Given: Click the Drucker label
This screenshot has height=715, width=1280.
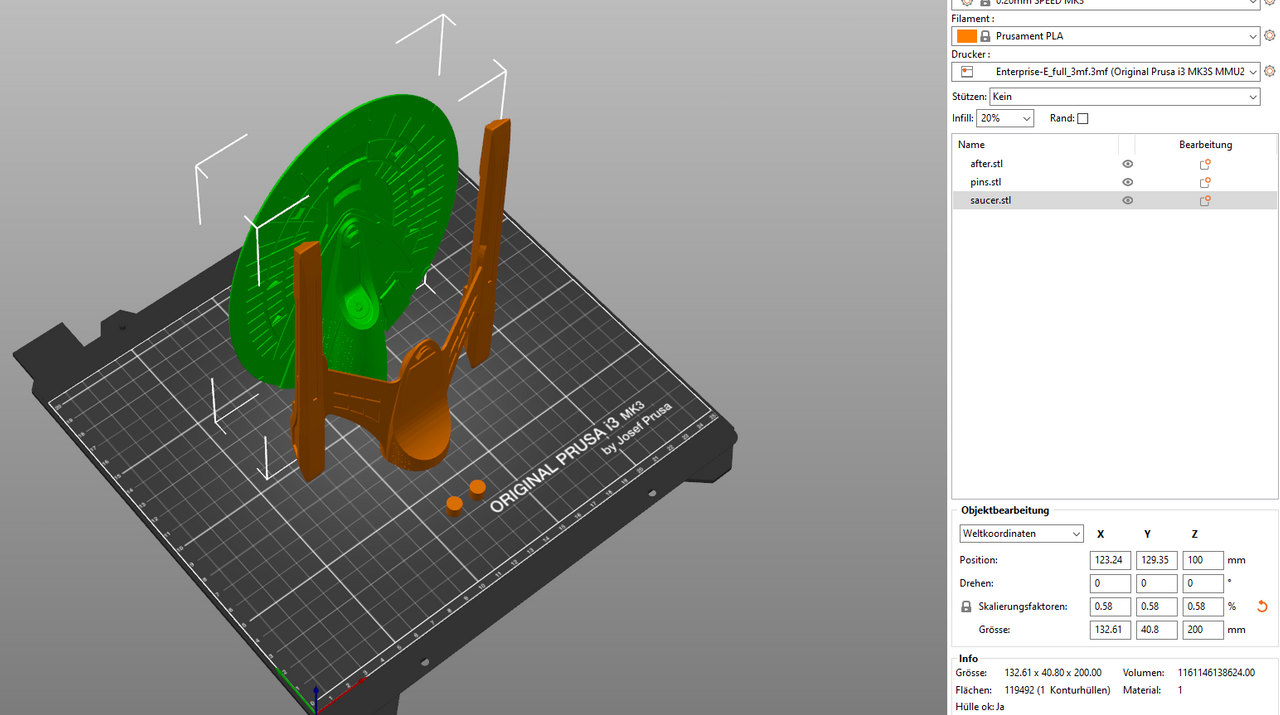Looking at the screenshot, I should pos(971,54).
